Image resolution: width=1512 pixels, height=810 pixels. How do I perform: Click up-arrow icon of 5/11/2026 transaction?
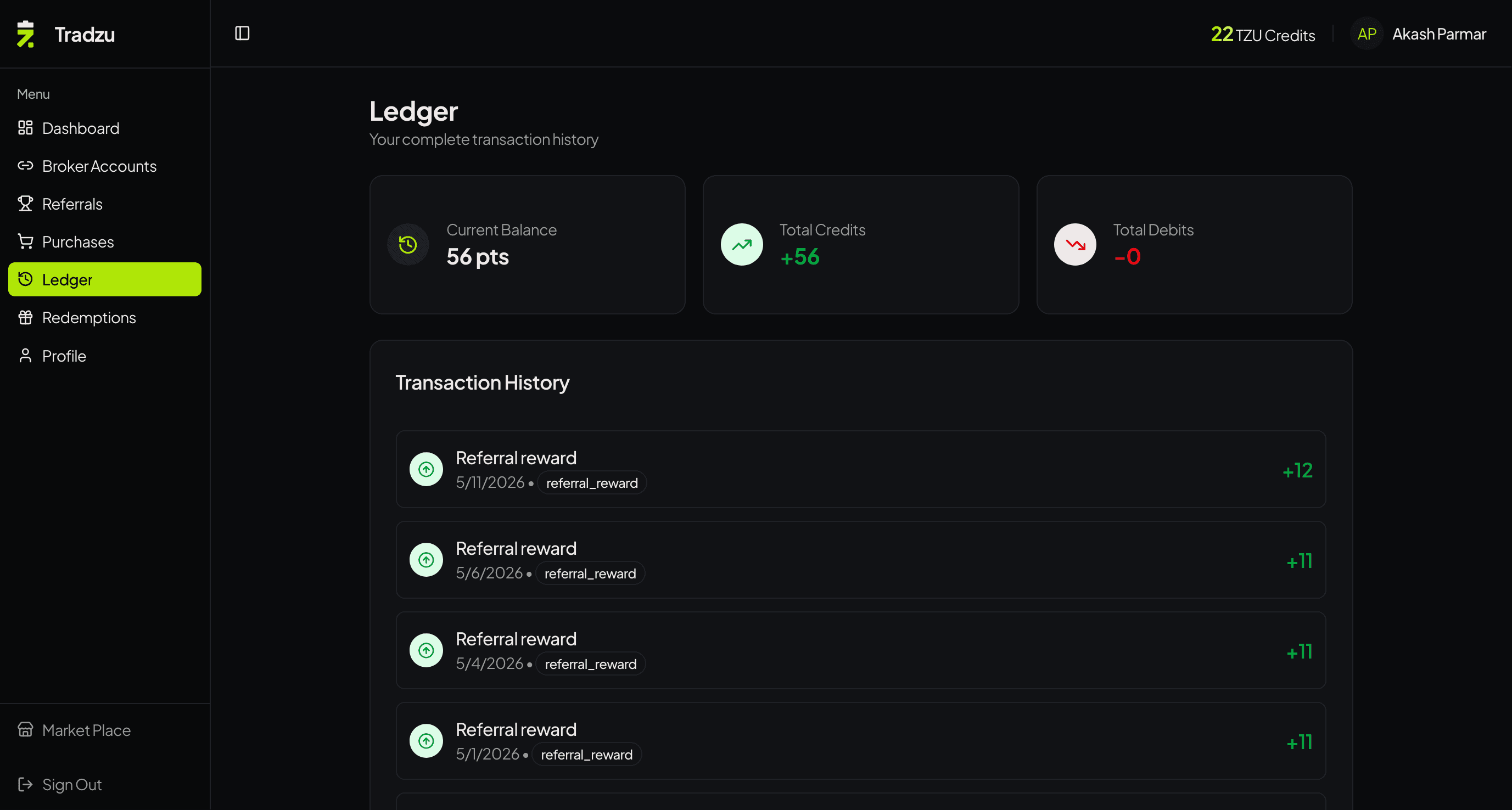[x=426, y=469]
